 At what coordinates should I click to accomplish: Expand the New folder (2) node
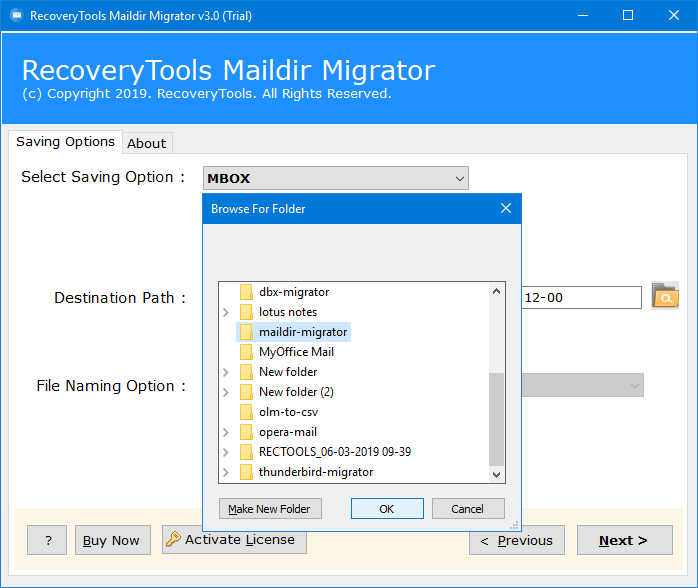[226, 392]
